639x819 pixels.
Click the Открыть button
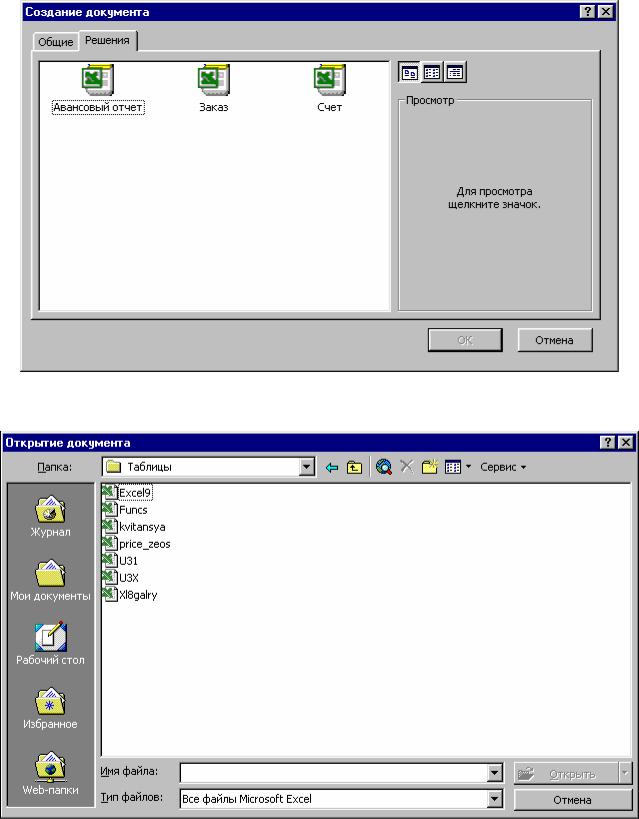566,774
